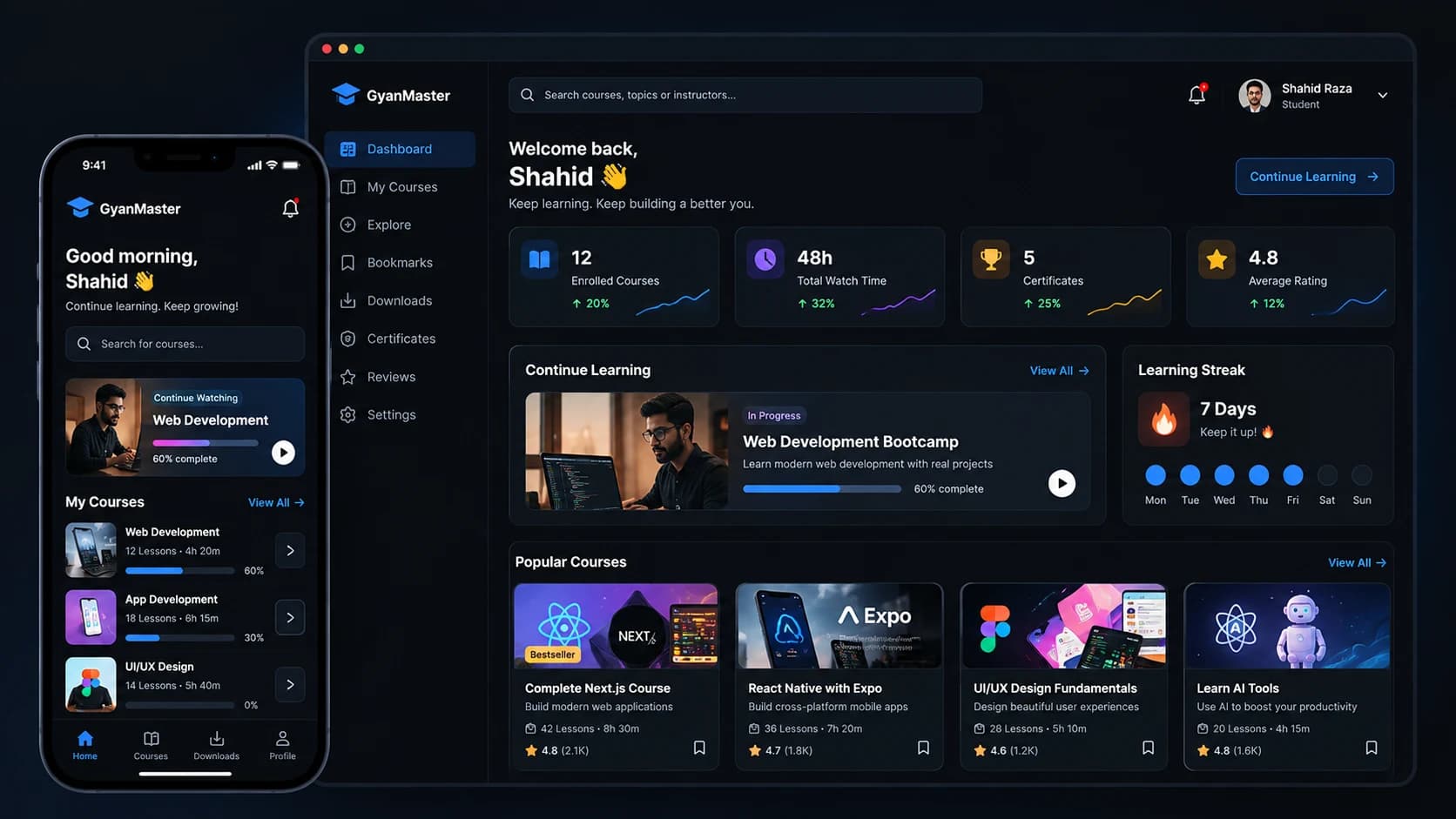Click the Average Rating star icon
Screen dimensions: 1456x819
click(x=1217, y=259)
